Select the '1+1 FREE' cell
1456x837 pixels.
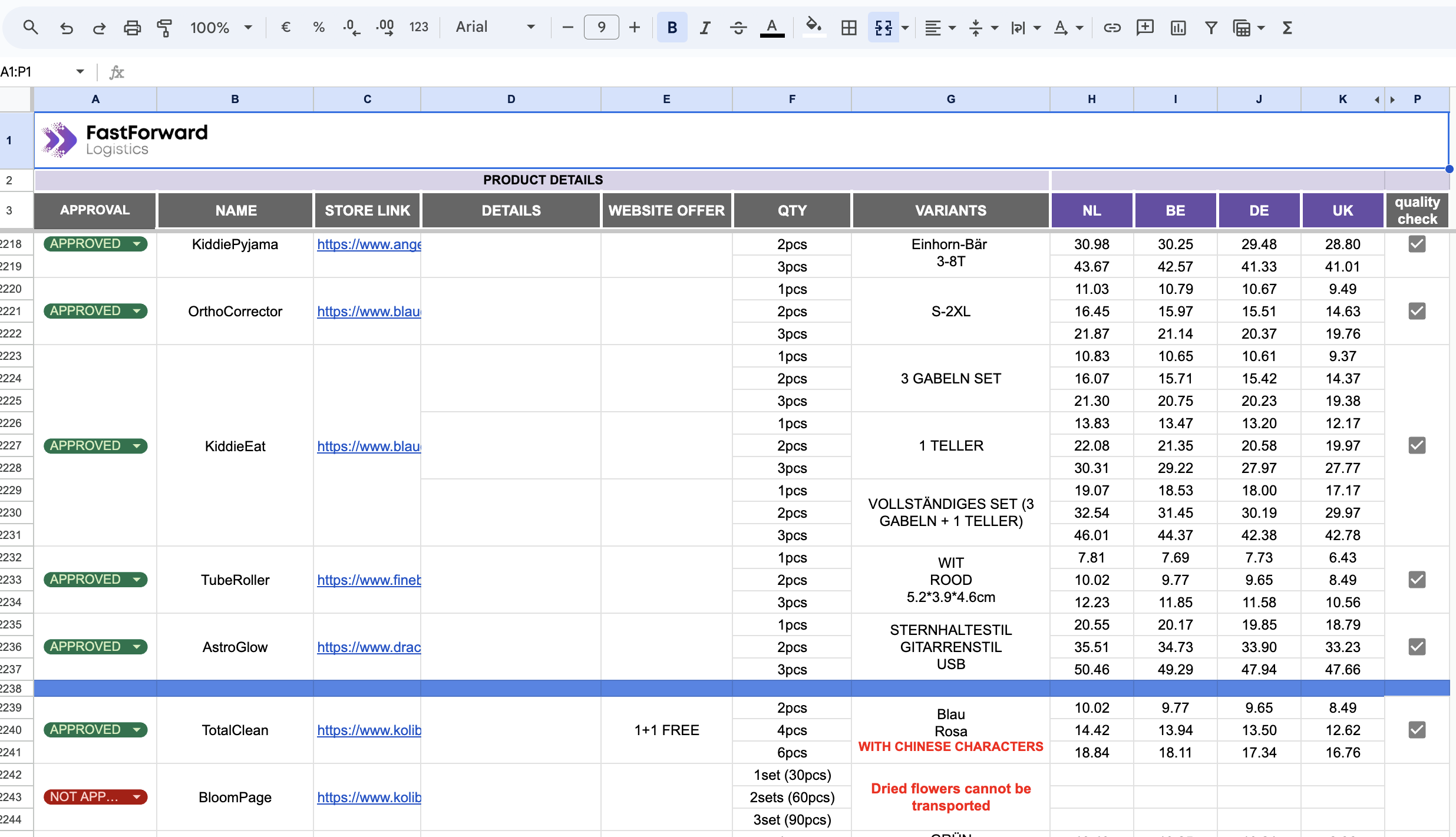(666, 730)
